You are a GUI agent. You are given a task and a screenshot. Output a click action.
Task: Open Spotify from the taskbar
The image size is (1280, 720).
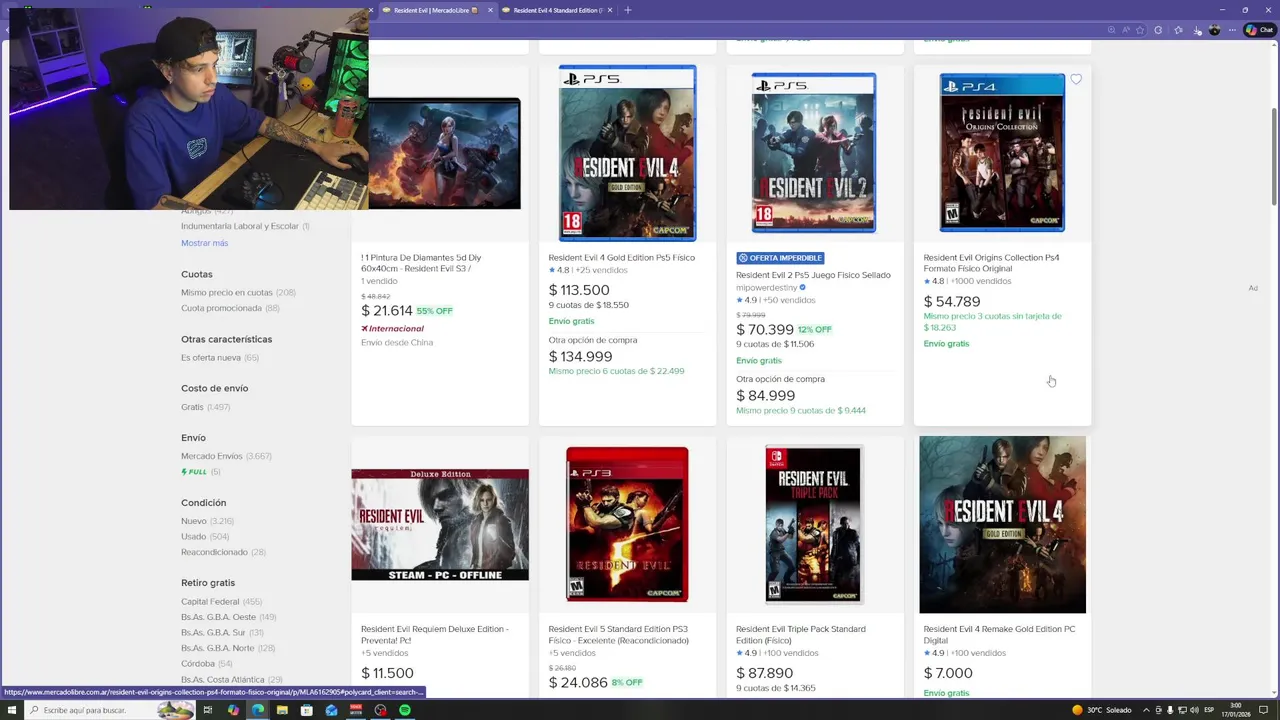pyautogui.click(x=405, y=710)
